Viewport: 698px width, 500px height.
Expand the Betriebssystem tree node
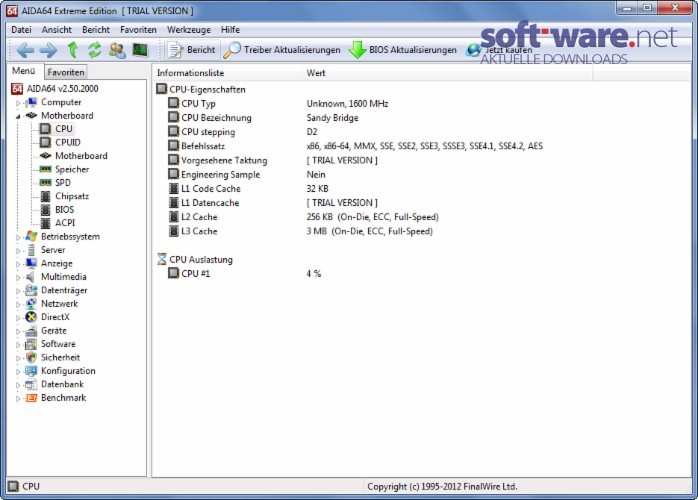click(x=18, y=237)
